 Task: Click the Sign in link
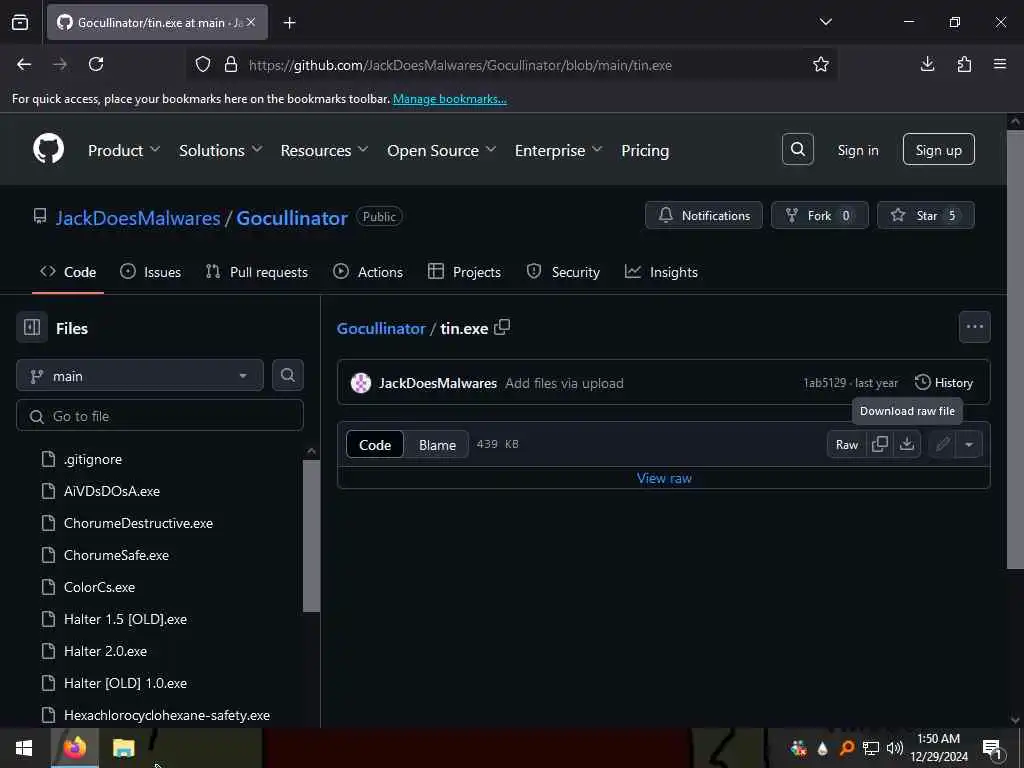(857, 150)
